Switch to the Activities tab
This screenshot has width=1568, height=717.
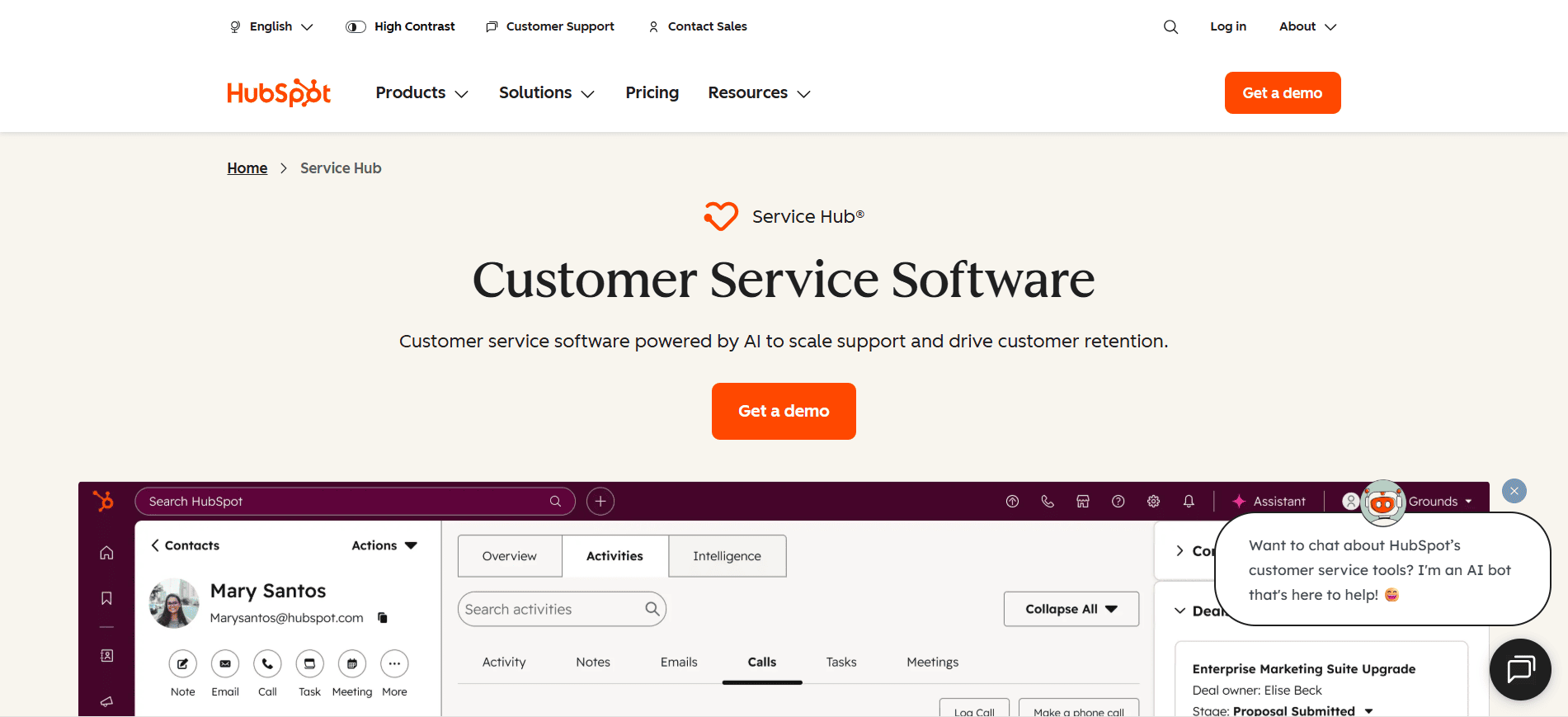(x=614, y=556)
